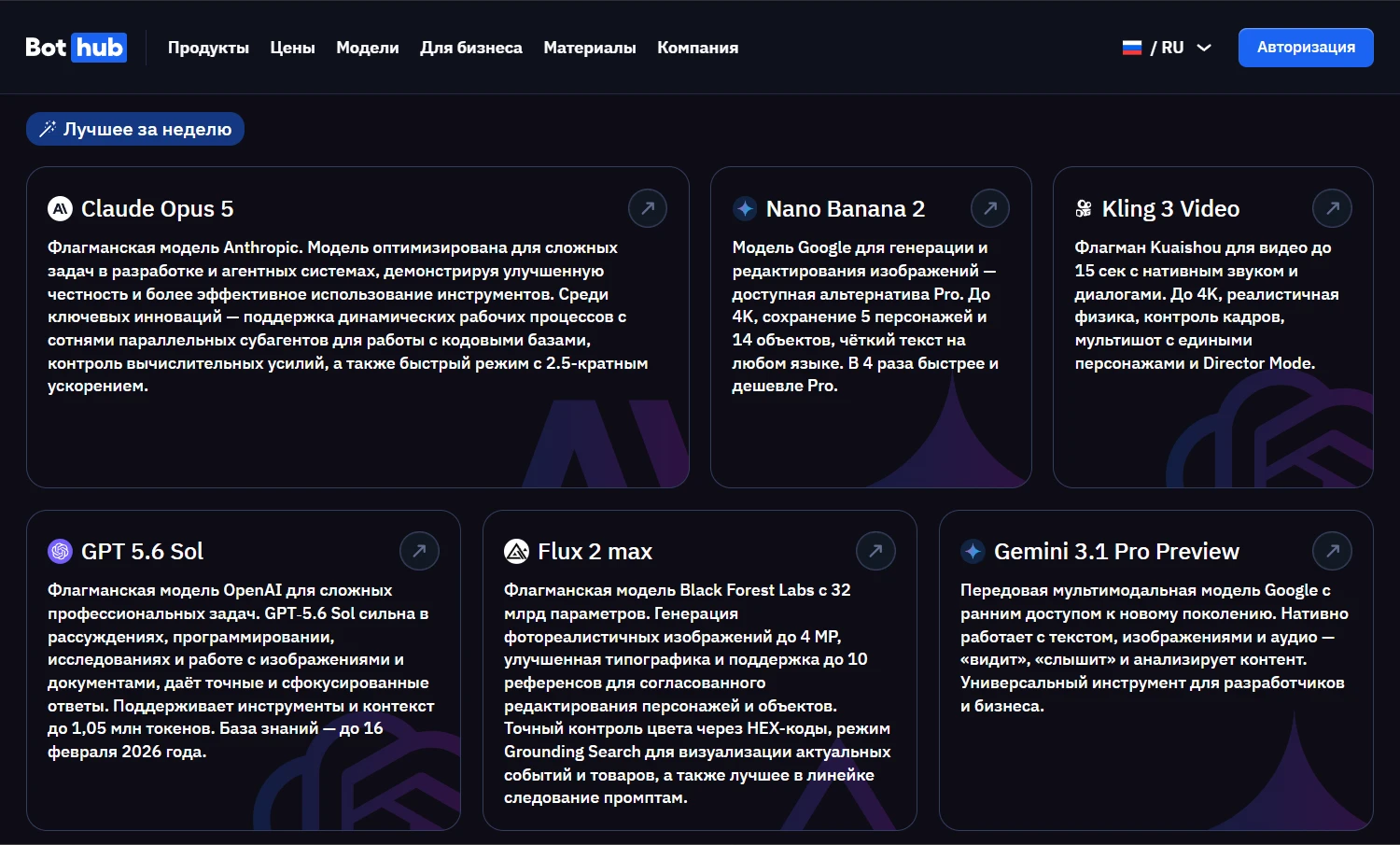Image resolution: width=1400 pixels, height=845 pixels.
Task: Open the Gemini 3.1 Pro Preview title
Action: pos(1116,551)
